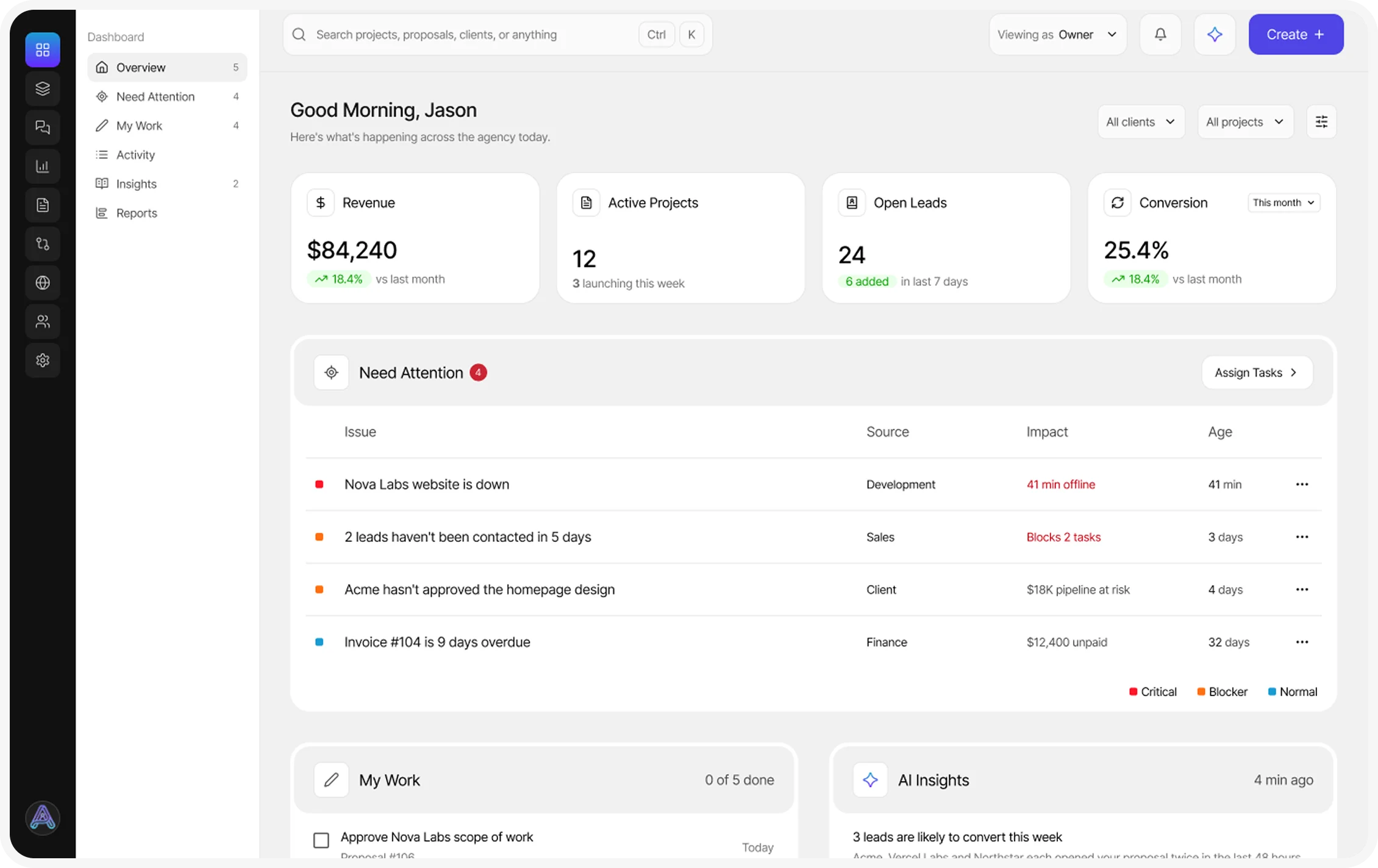This screenshot has height=868, width=1378.
Task: Open the stacked layers icon in the left rail
Action: coord(43,88)
